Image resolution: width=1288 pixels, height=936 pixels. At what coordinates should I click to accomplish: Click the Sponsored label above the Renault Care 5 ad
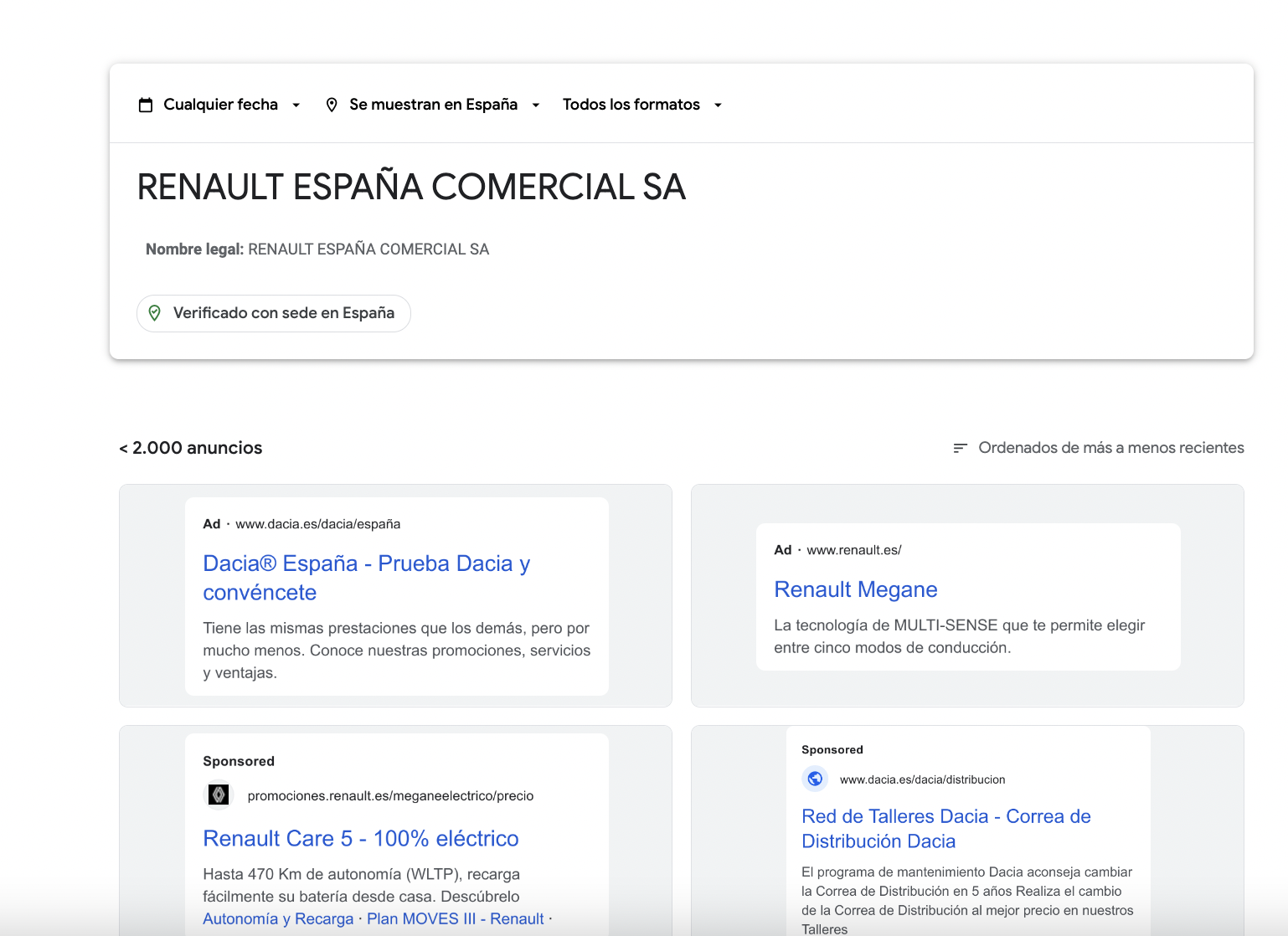239,761
